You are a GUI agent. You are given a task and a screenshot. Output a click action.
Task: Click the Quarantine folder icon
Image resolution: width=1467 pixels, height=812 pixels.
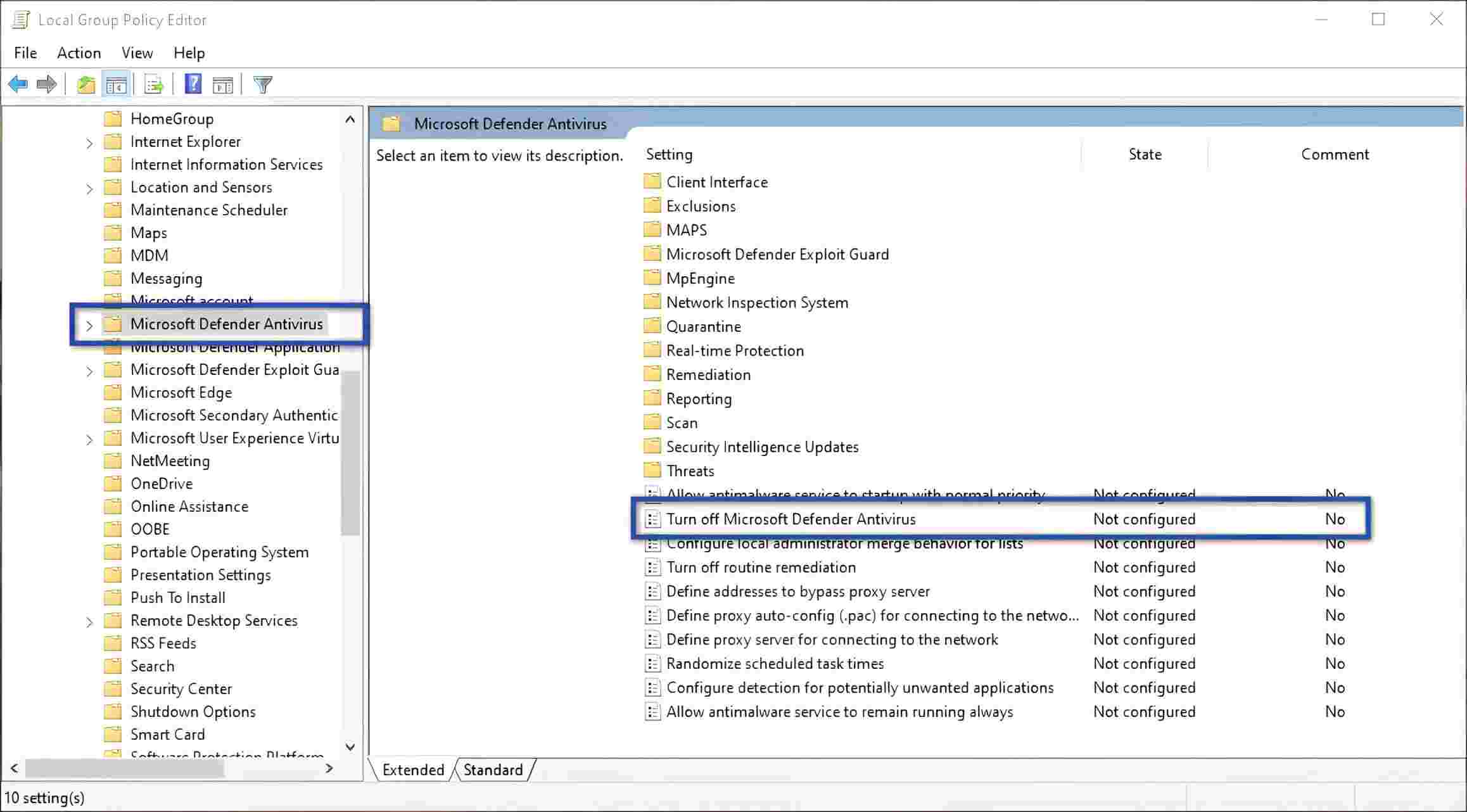(652, 326)
